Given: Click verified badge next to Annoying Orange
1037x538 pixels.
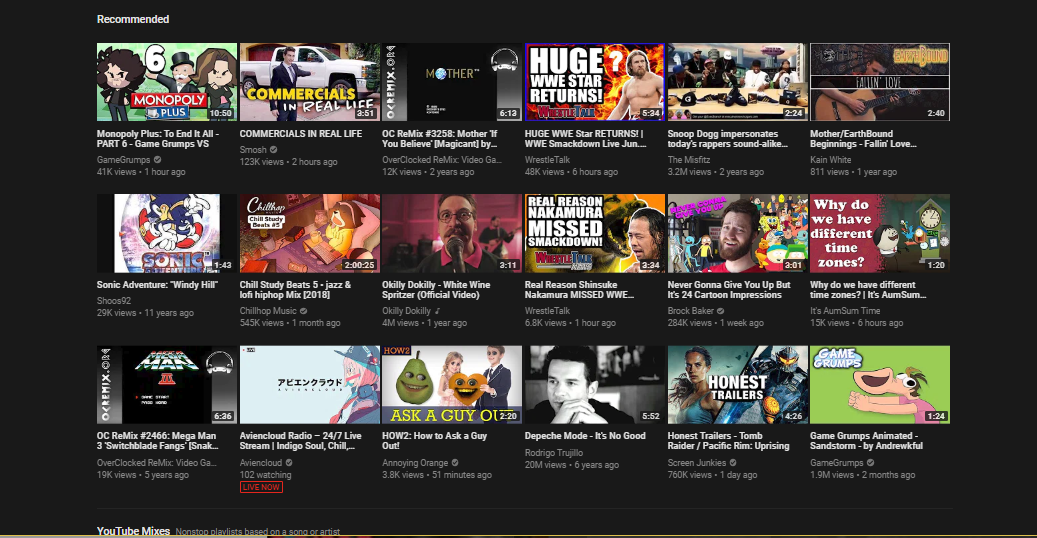Looking at the screenshot, I should 455,463.
